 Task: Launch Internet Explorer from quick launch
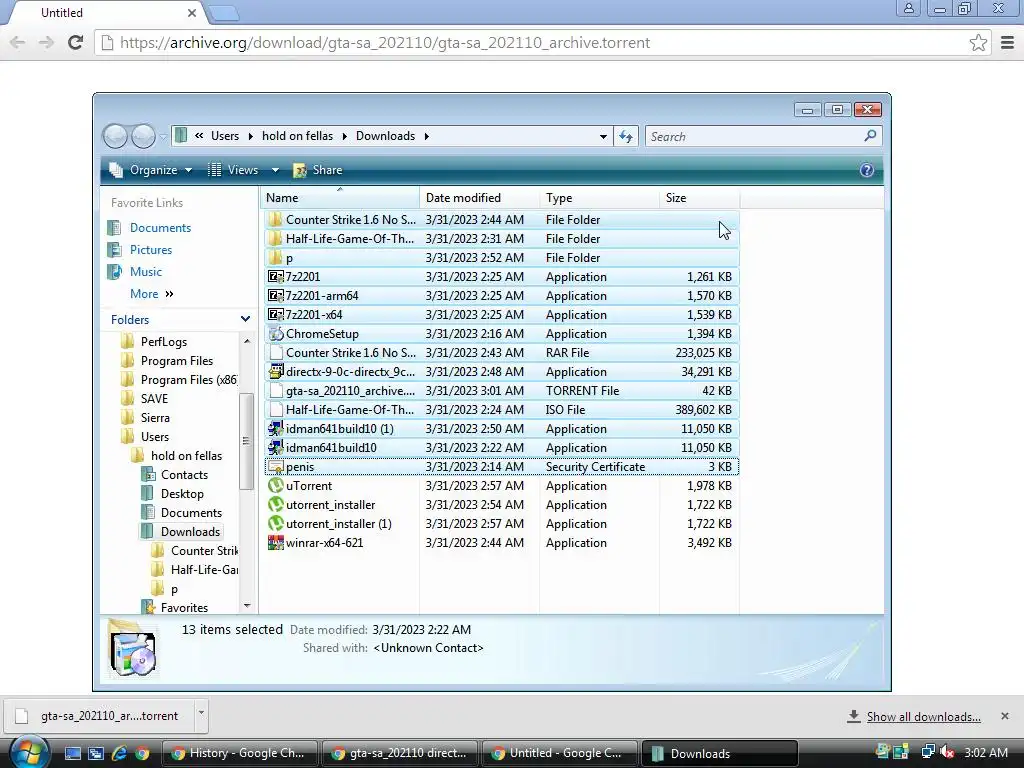click(120, 754)
